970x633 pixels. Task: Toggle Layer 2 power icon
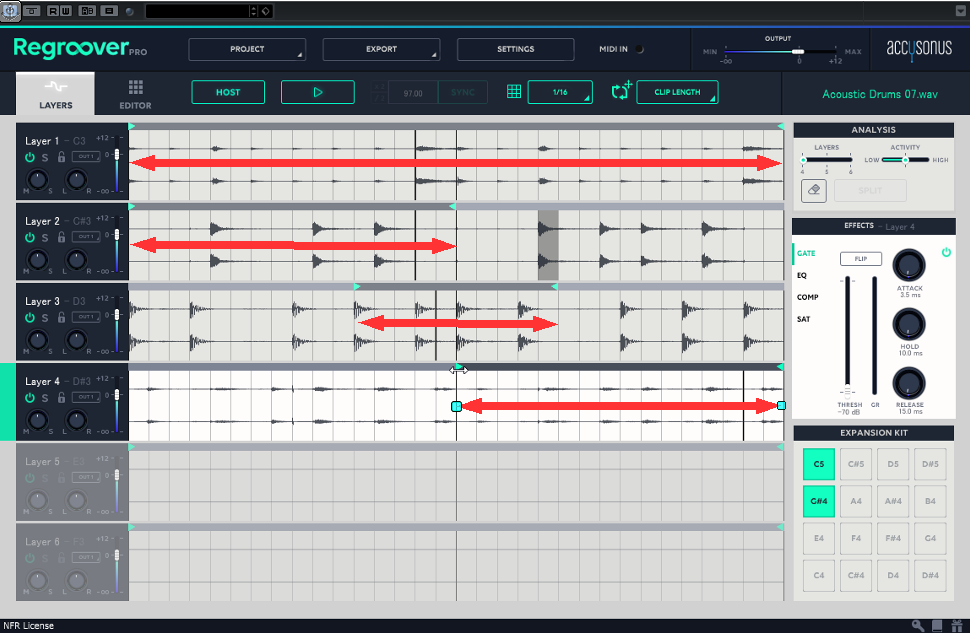[30, 238]
